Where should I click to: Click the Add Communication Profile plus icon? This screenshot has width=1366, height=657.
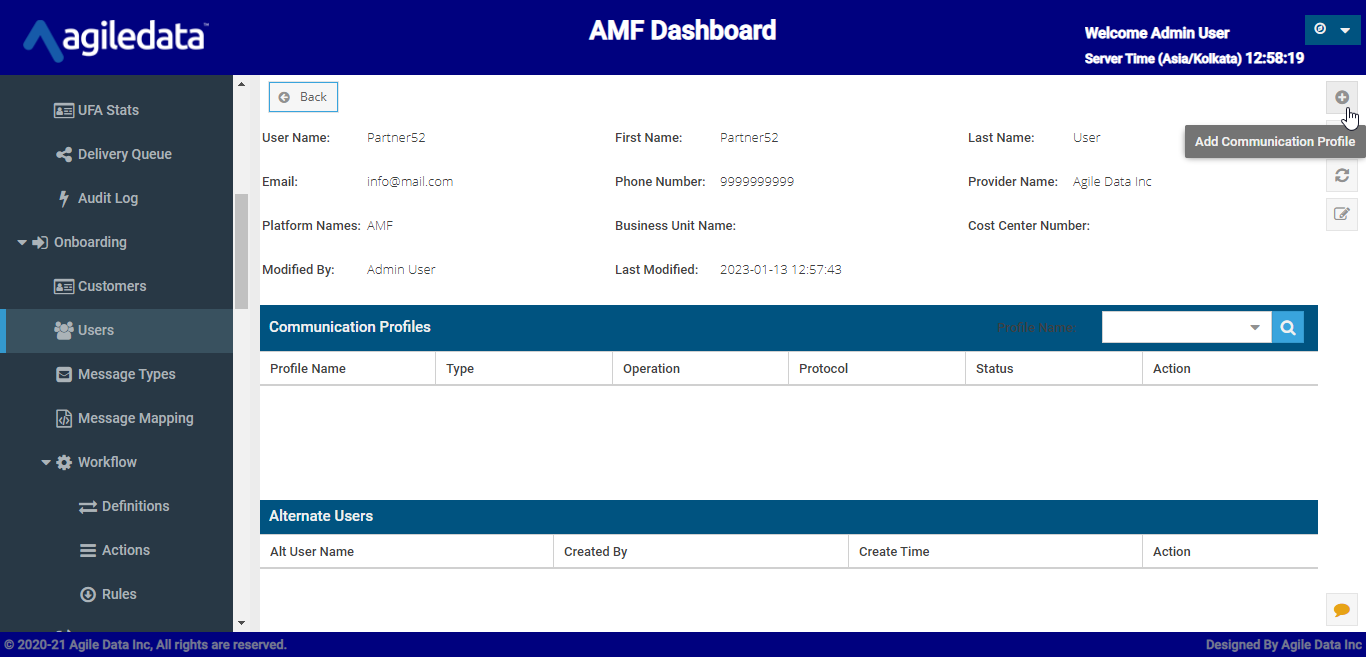pos(1341,97)
